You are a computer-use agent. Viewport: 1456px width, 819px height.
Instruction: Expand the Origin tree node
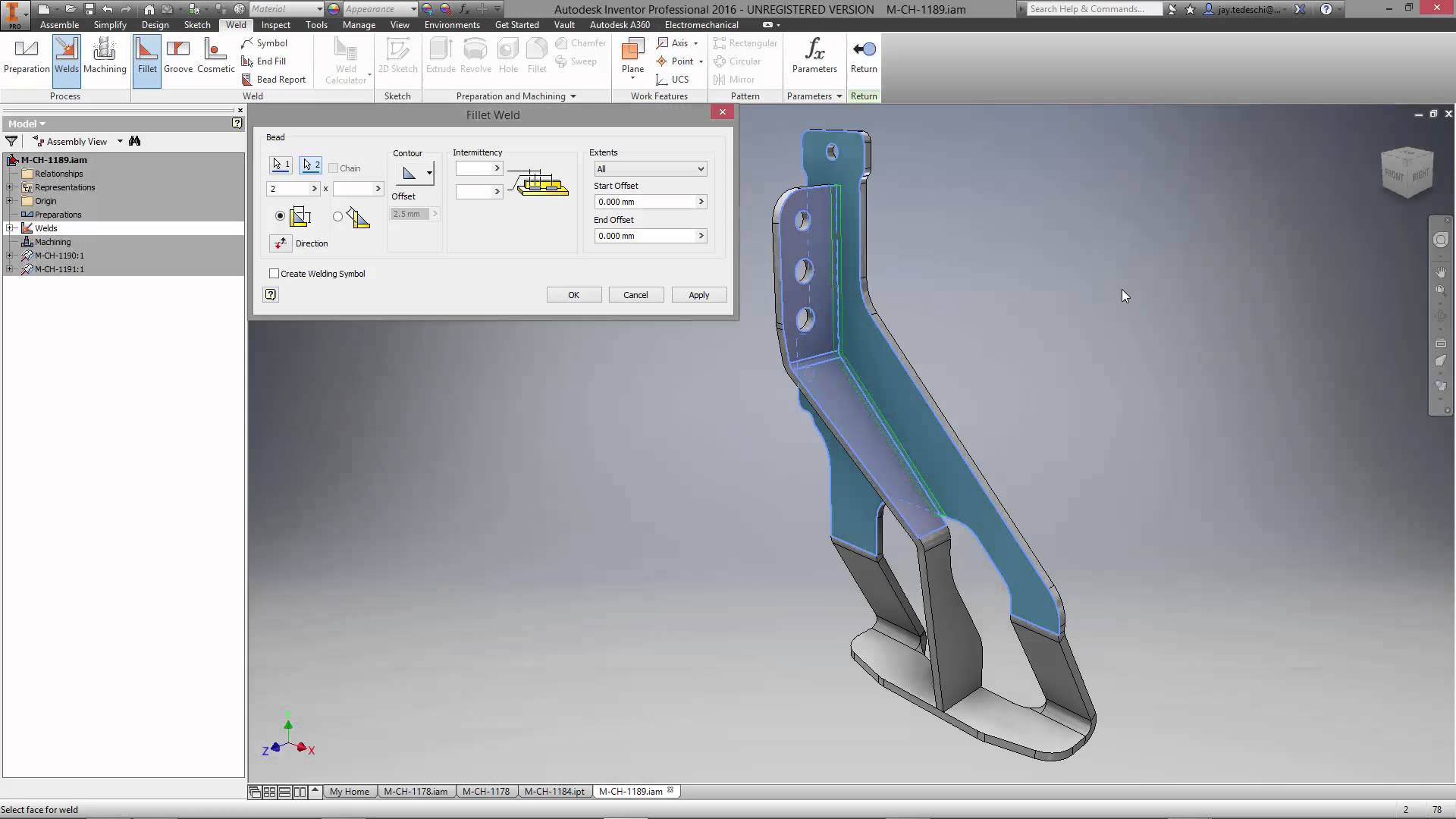click(10, 200)
